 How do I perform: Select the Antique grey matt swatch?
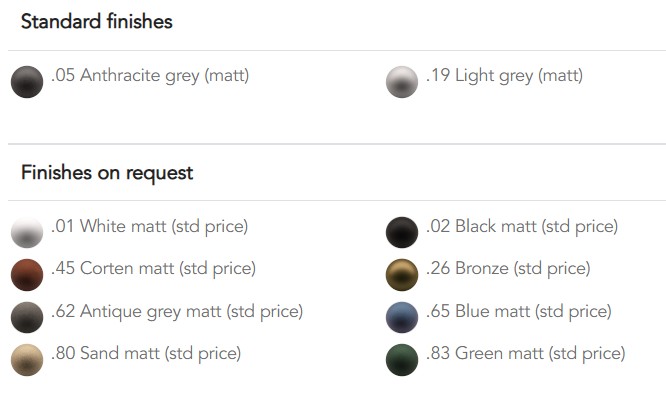pyautogui.click(x=27, y=317)
